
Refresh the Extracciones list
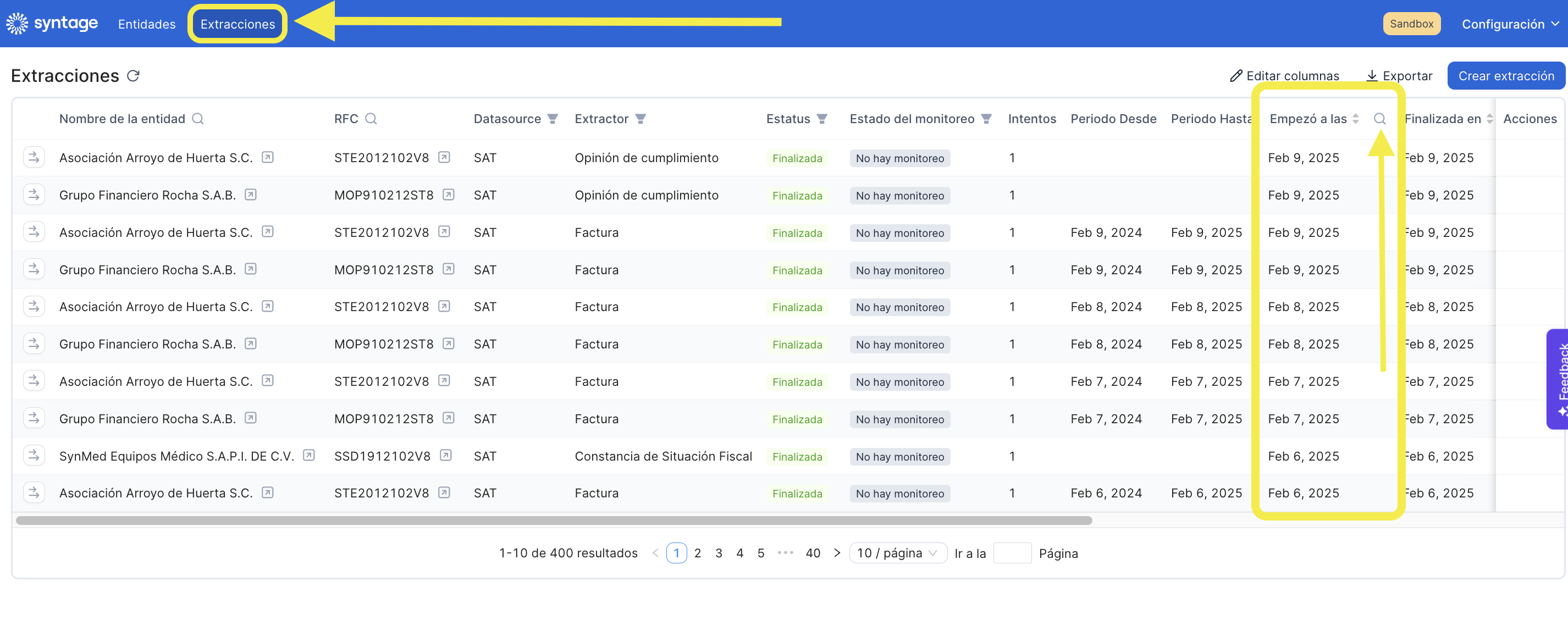coord(133,76)
